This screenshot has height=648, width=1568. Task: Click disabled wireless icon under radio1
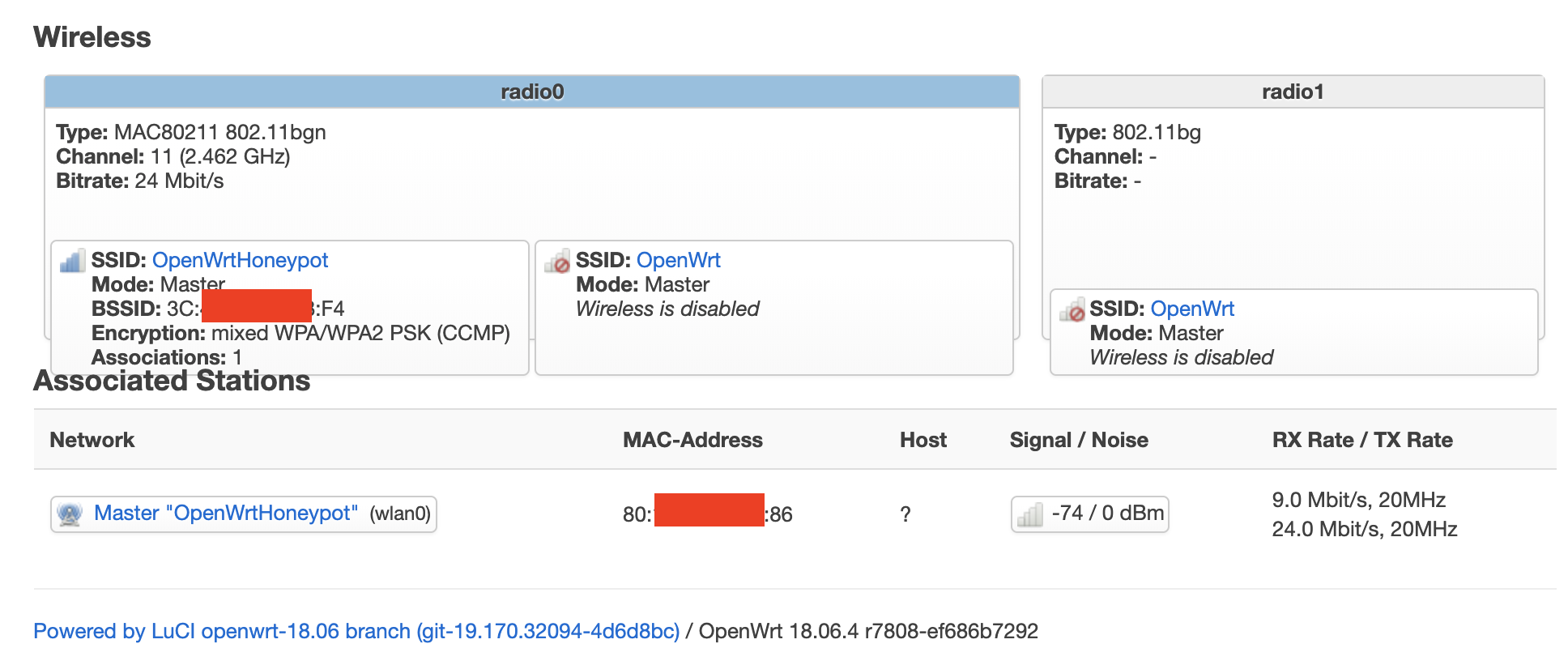[1072, 309]
